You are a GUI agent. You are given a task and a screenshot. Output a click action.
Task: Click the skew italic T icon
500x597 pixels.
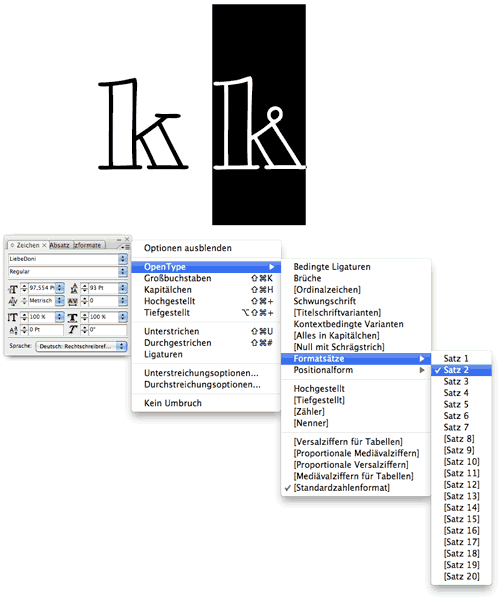(x=73, y=330)
